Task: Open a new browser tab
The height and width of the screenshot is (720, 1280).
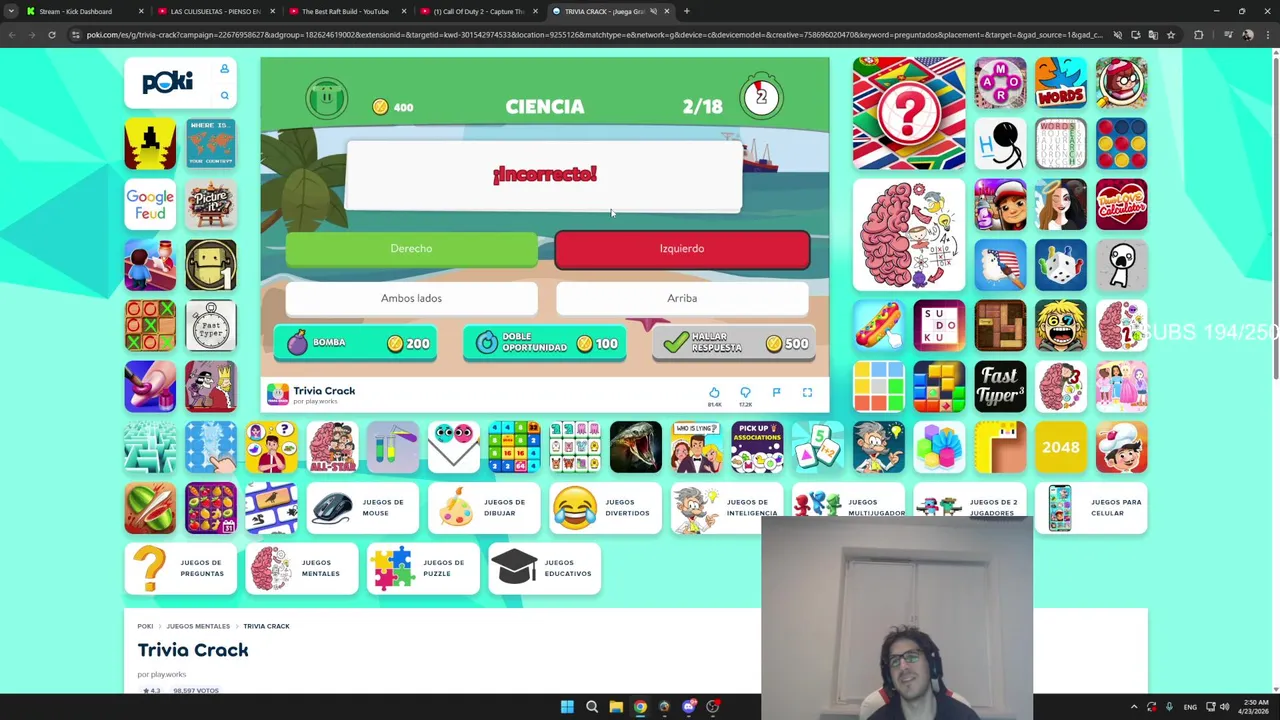Action: coord(686,11)
